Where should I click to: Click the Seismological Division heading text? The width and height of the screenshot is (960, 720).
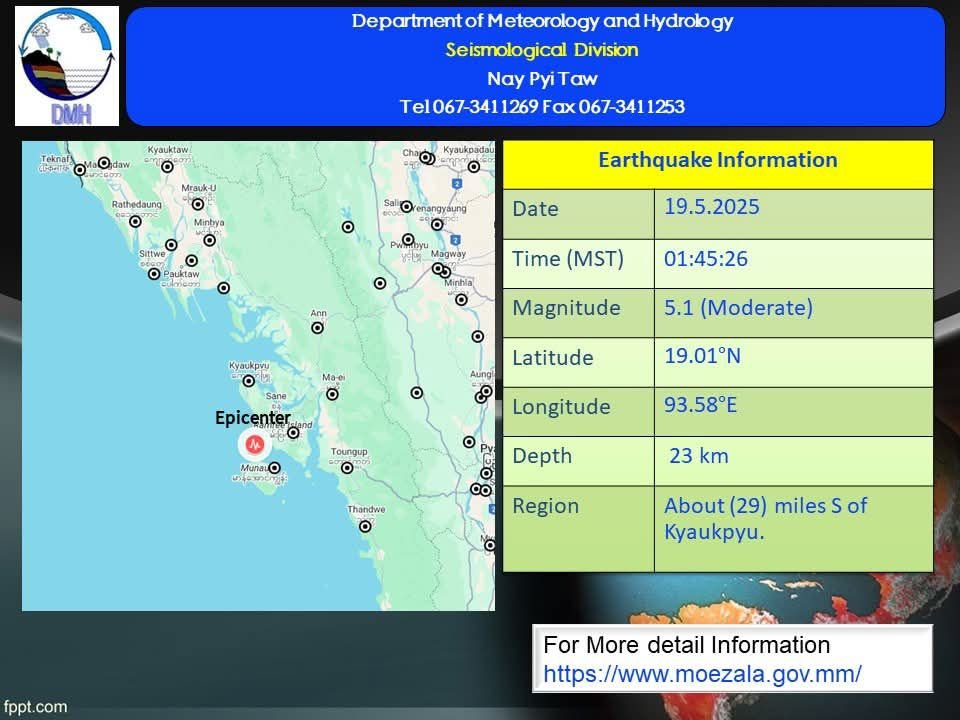click(x=541, y=50)
